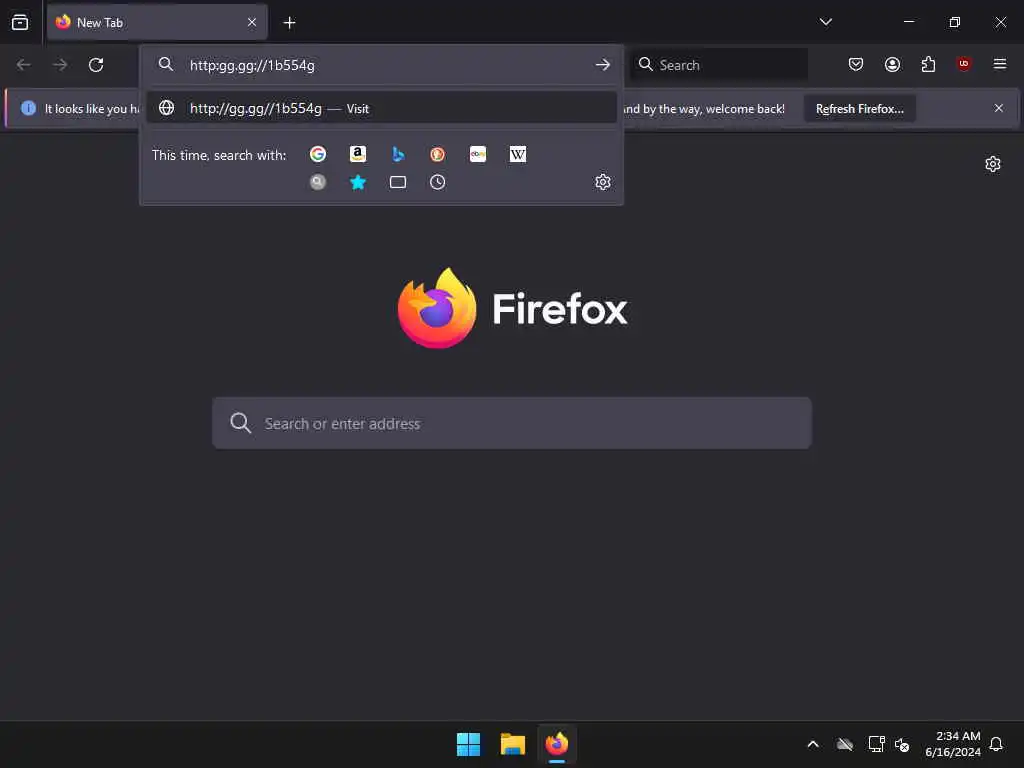Click the URL bar text http:gg.gg://1b554g
1024x768 pixels.
click(252, 65)
